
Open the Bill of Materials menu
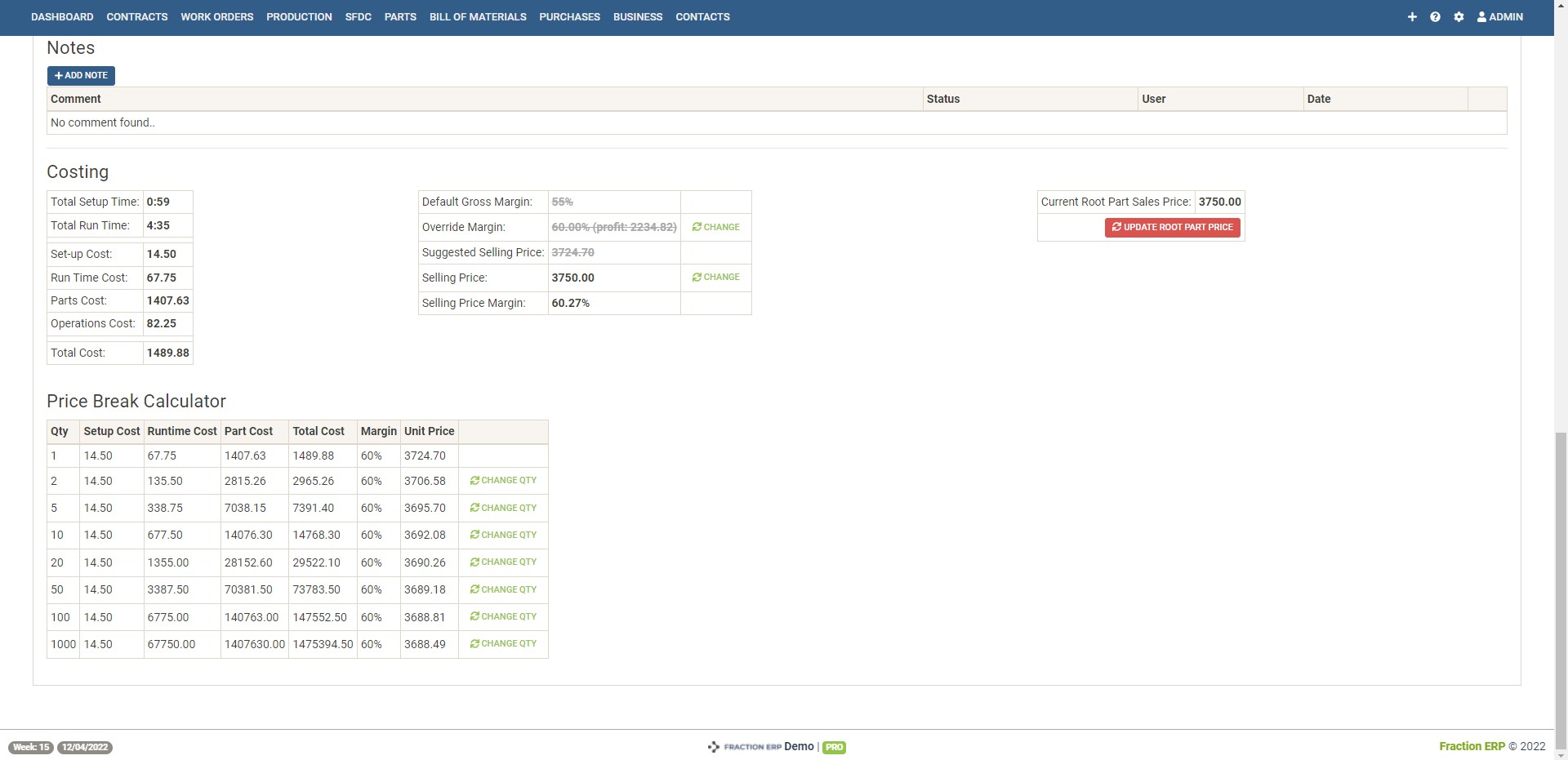pos(478,17)
